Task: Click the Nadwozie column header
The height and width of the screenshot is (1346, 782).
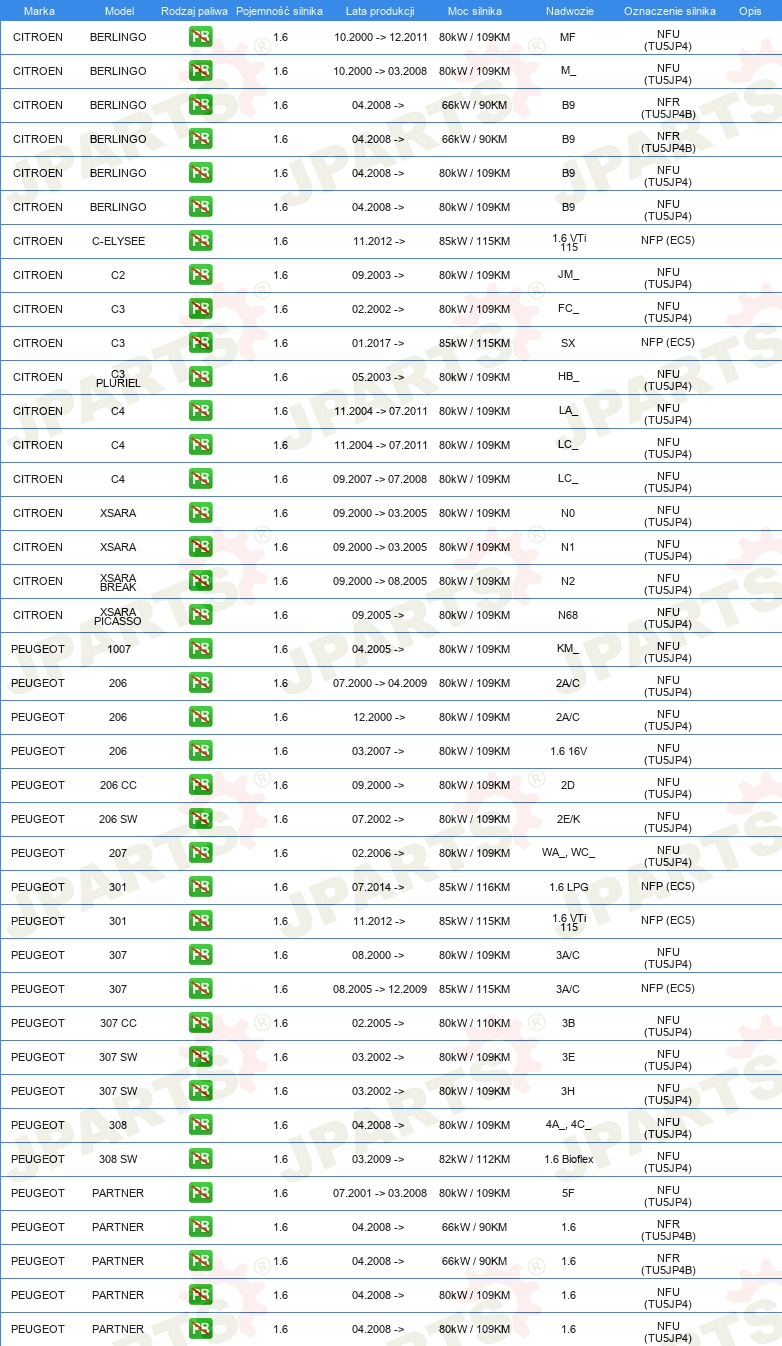Action: tap(568, 11)
